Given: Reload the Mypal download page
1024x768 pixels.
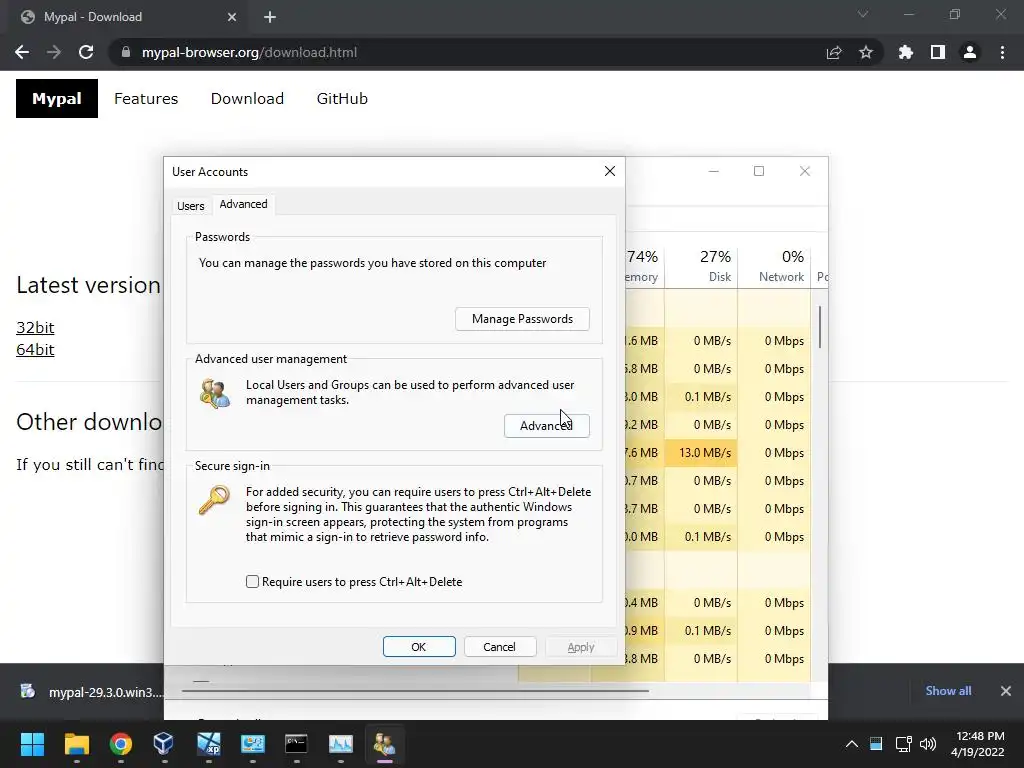Looking at the screenshot, I should 86,52.
